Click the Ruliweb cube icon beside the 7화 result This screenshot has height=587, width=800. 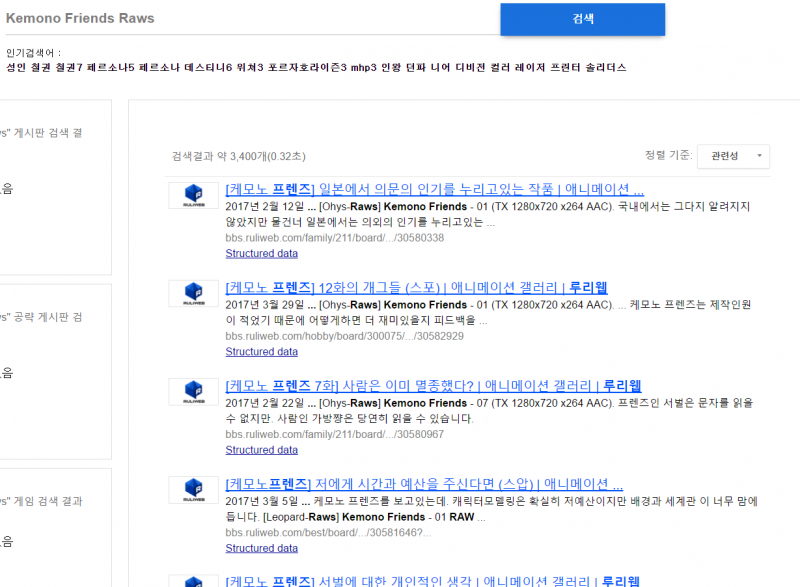[193, 391]
